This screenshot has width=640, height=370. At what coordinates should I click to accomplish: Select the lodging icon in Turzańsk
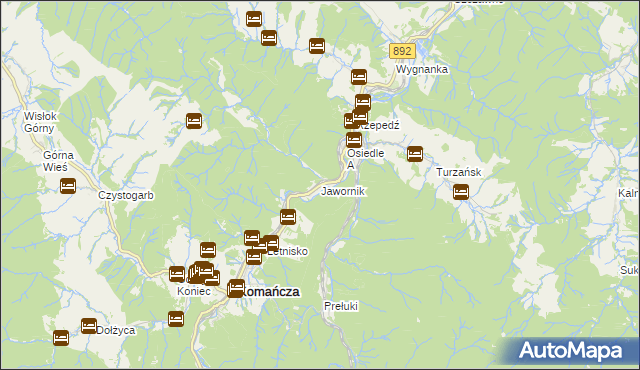point(460,192)
